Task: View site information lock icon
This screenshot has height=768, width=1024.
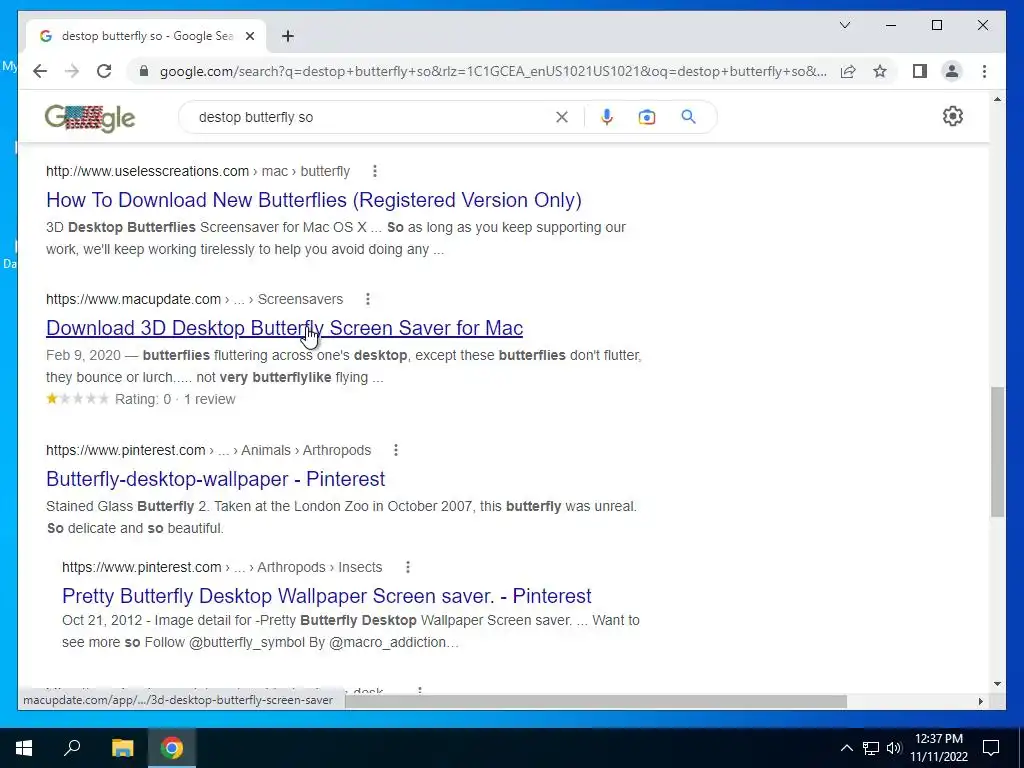Action: pos(144,71)
